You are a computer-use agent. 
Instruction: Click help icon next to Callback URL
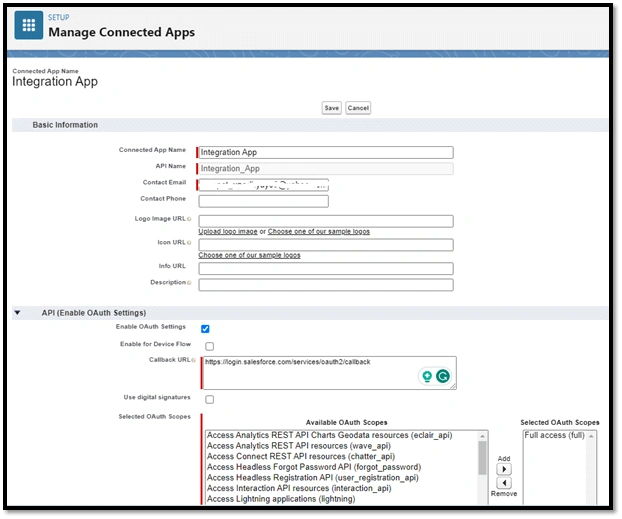(194, 360)
